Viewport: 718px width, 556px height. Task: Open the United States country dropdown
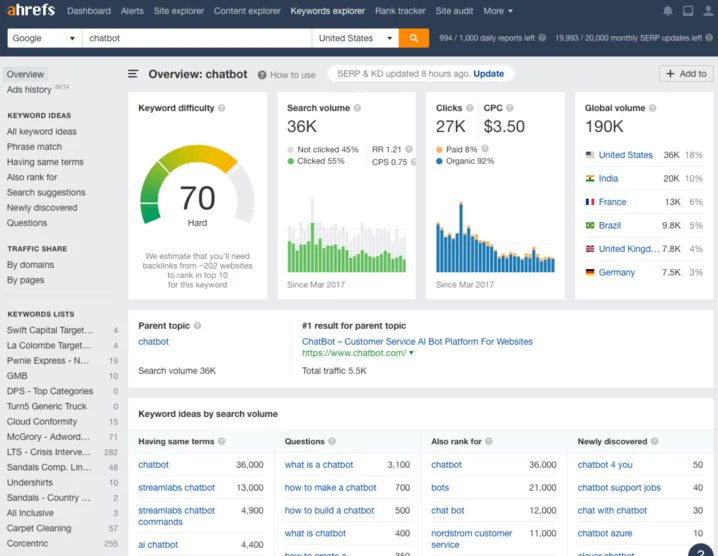(x=355, y=38)
